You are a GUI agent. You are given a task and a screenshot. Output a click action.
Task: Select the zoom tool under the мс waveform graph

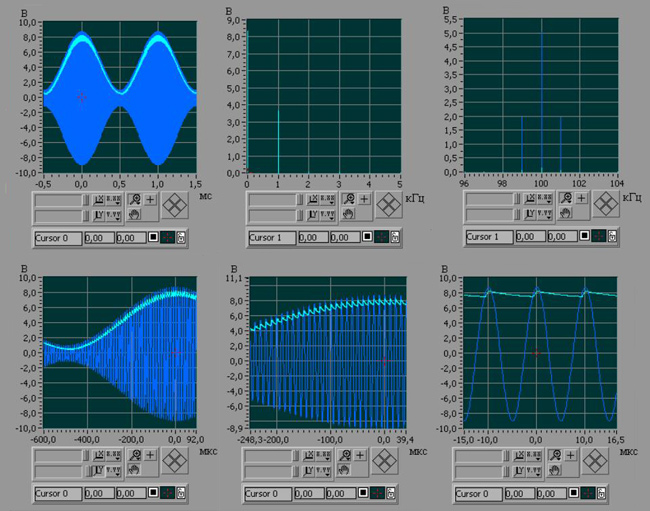(x=134, y=200)
